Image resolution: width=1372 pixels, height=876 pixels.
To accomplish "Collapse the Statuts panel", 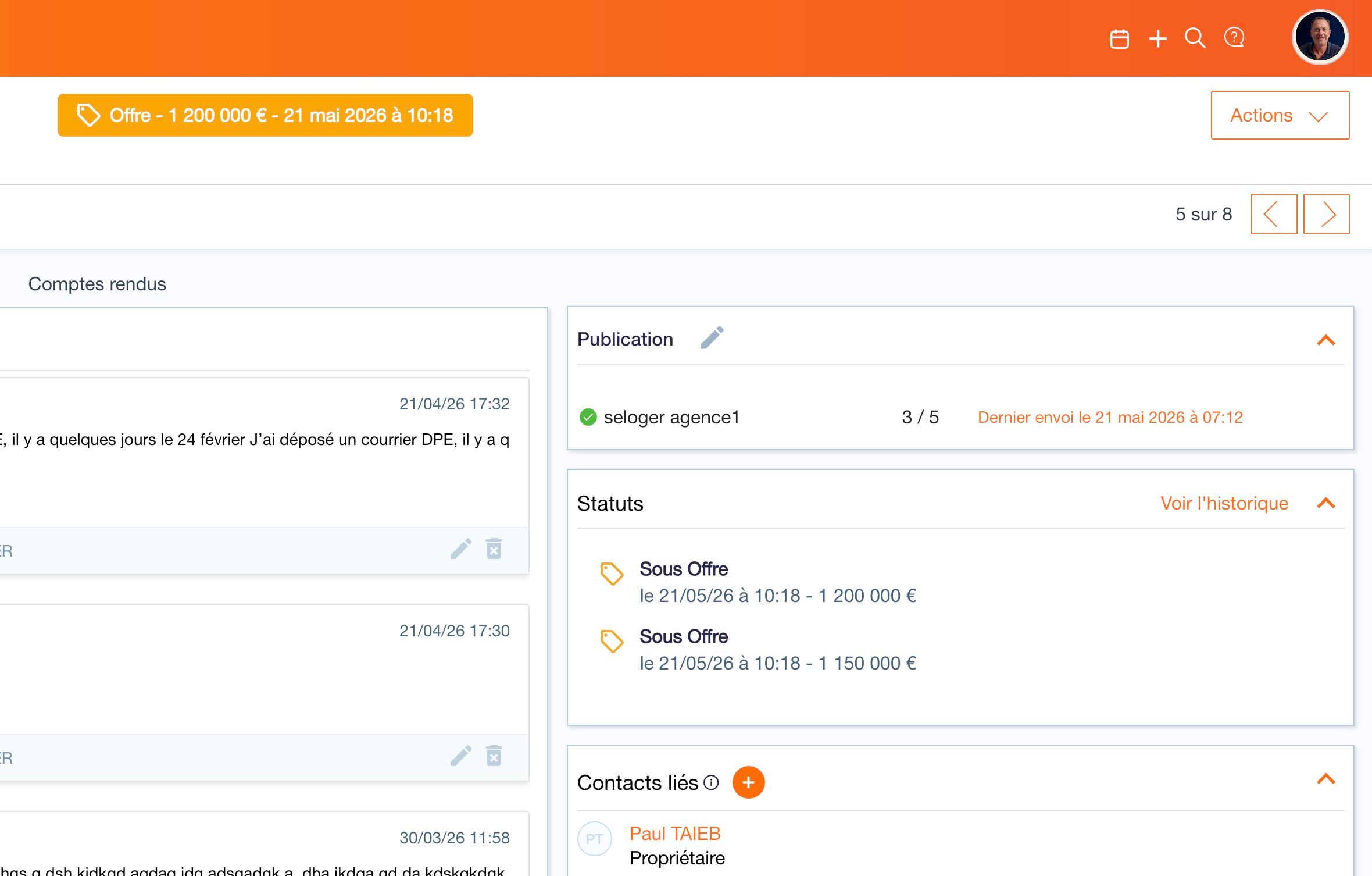I will click(x=1325, y=503).
